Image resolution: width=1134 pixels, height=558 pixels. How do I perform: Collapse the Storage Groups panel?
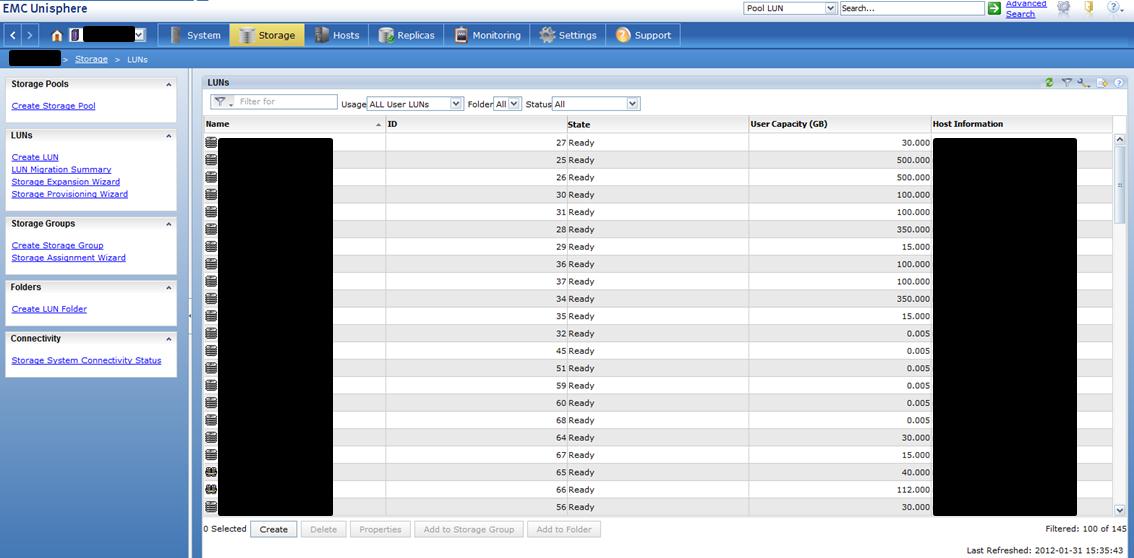(x=169, y=224)
